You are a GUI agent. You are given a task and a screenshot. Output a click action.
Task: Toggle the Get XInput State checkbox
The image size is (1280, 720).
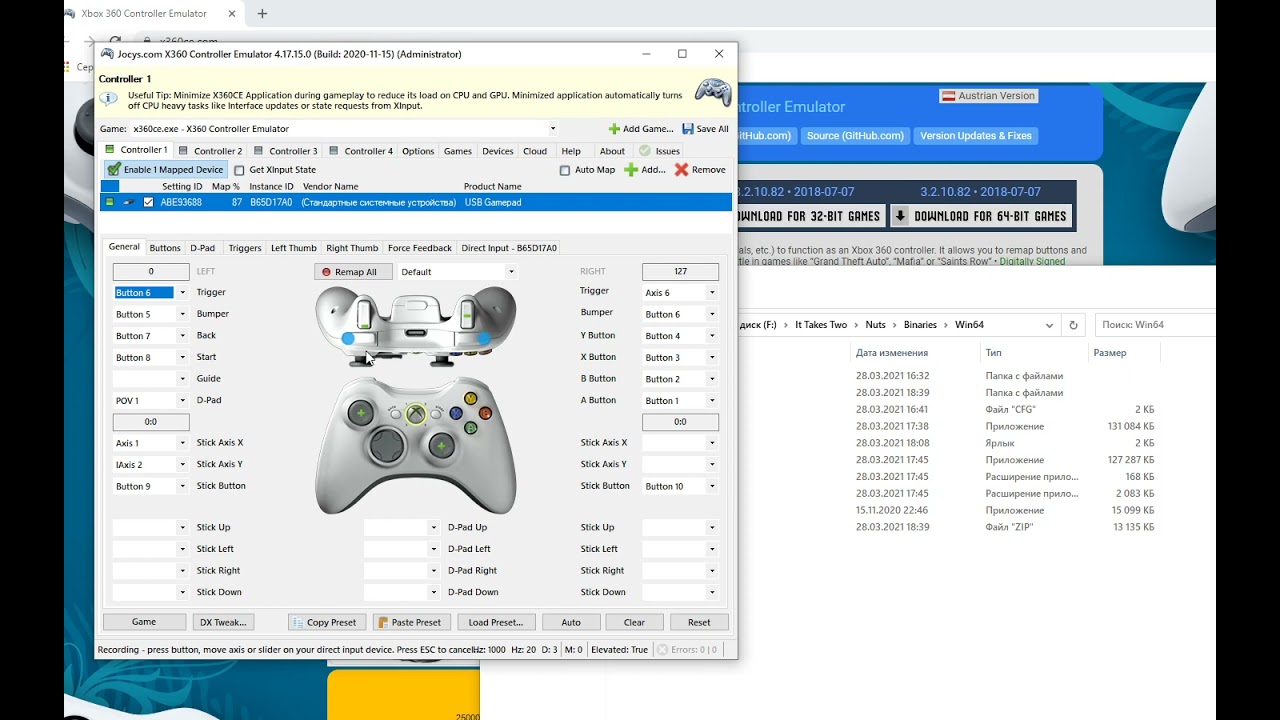(239, 170)
